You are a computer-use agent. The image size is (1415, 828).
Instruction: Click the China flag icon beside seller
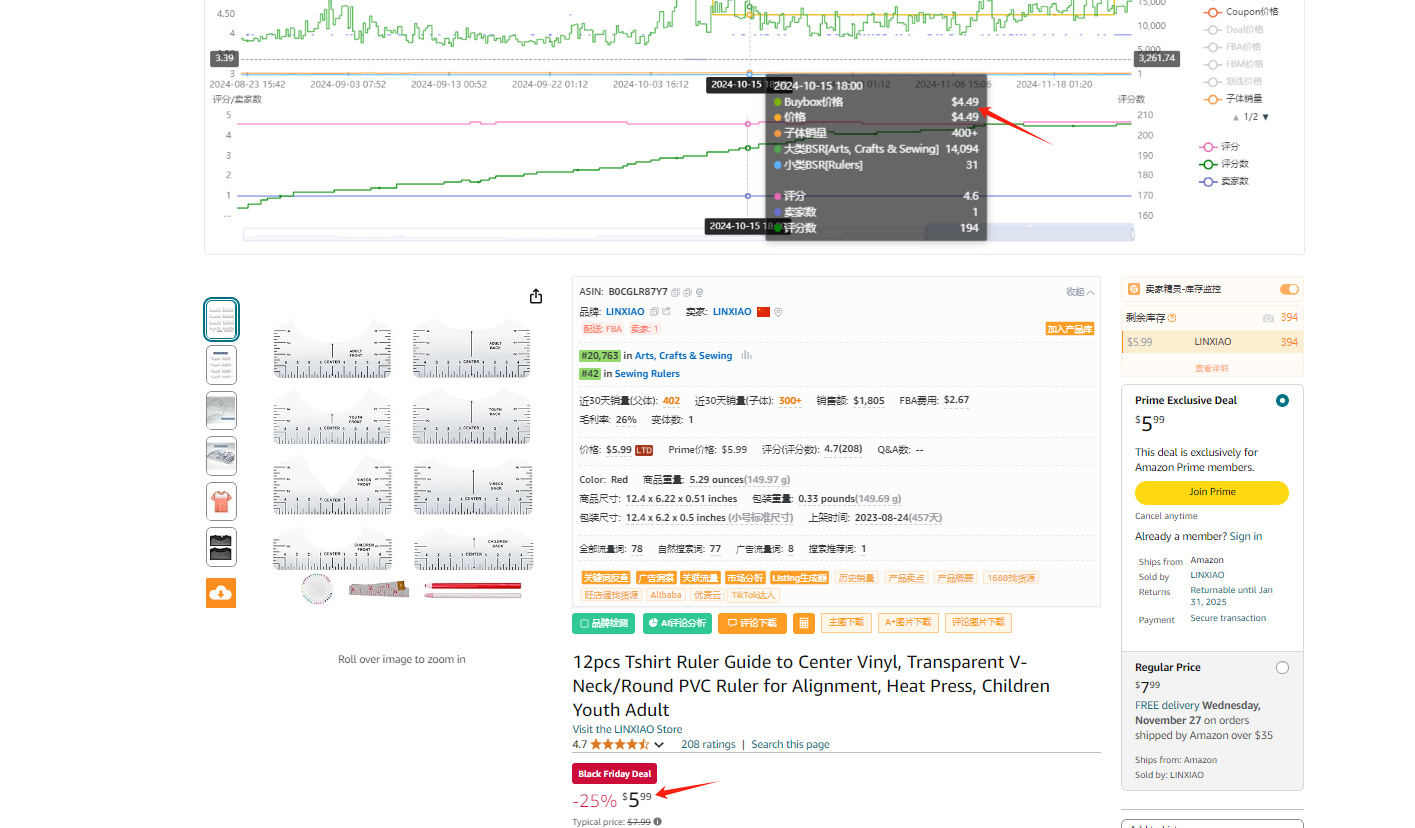point(763,312)
